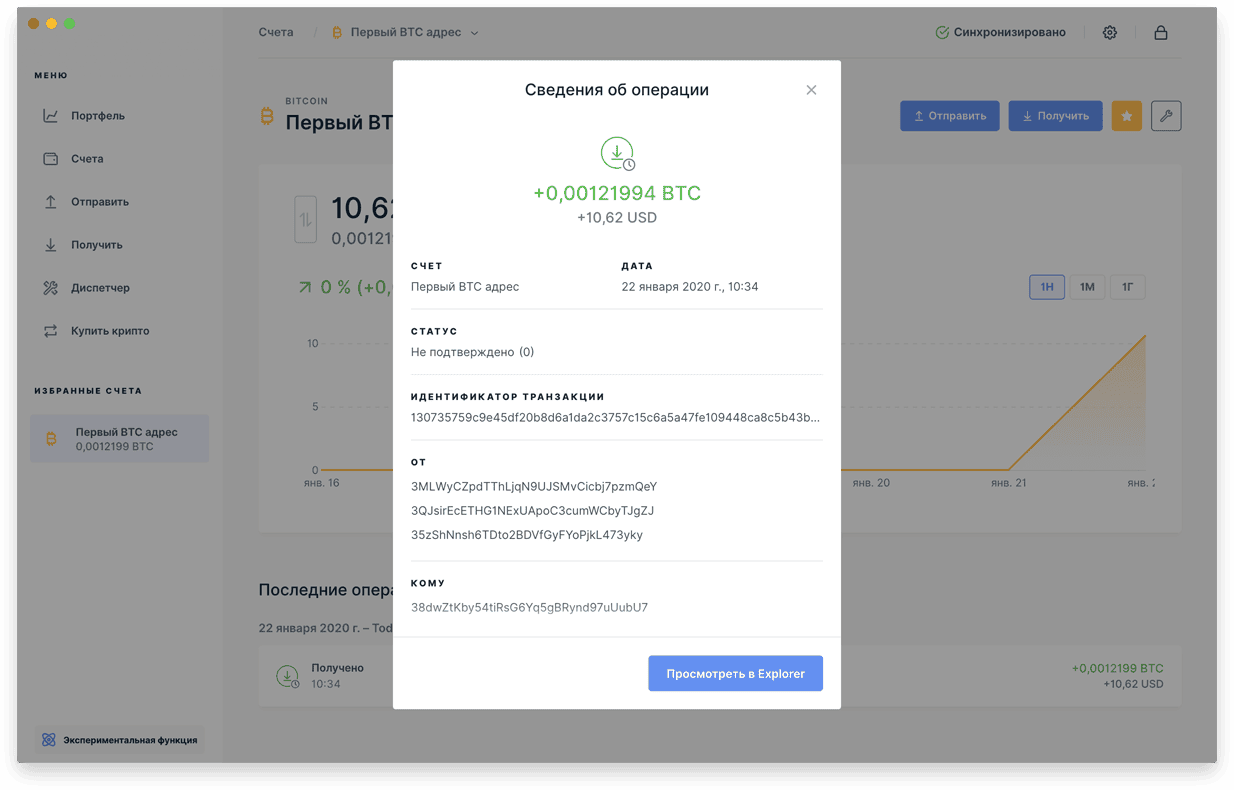Image resolution: width=1234 pixels, height=790 pixels.
Task: Click the macOS green maximize window button
Action: tap(70, 23)
